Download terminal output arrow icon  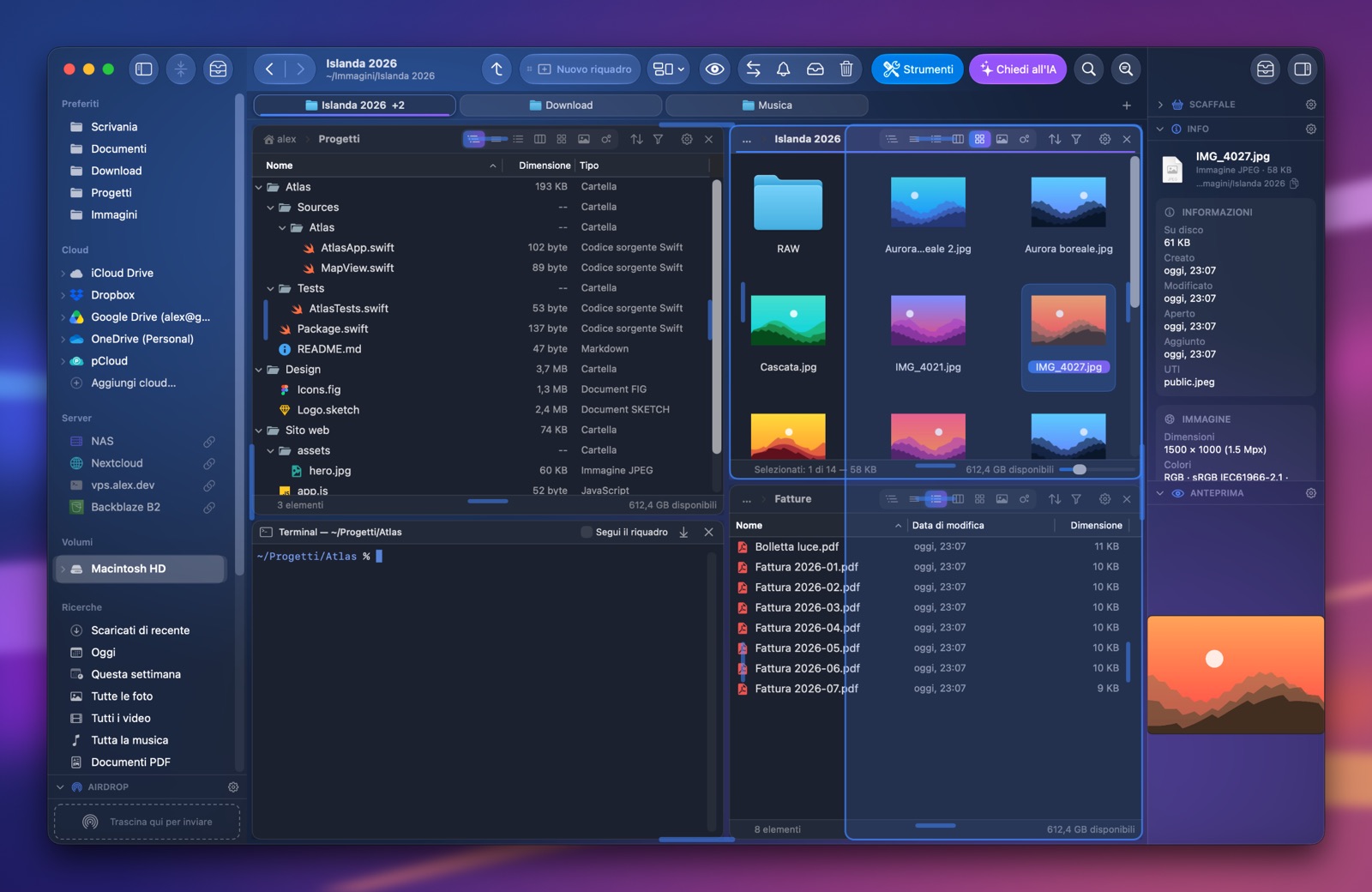pos(683,533)
